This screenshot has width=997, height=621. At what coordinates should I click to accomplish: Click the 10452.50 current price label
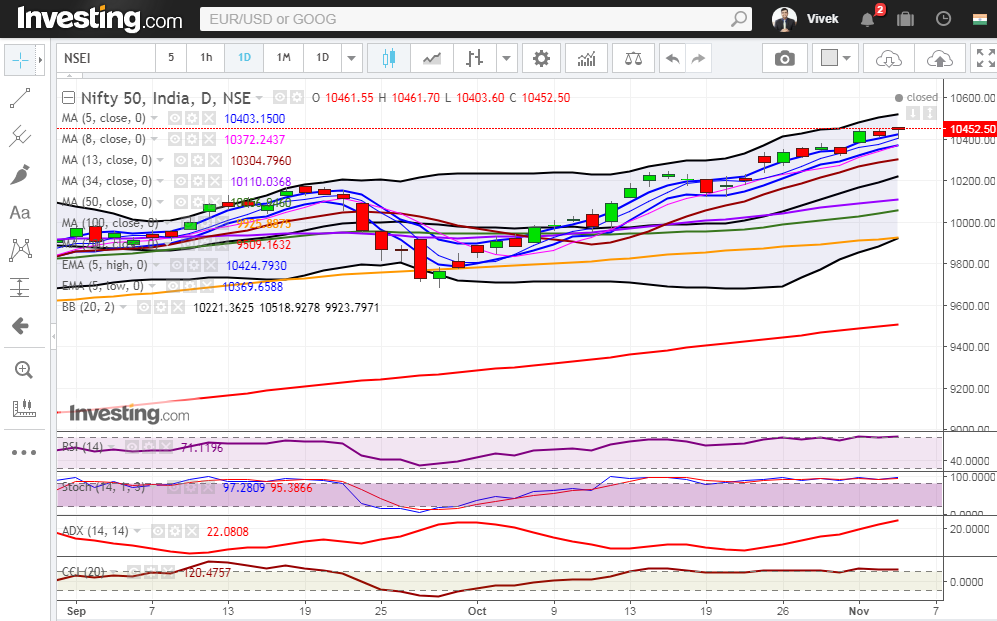tap(970, 129)
